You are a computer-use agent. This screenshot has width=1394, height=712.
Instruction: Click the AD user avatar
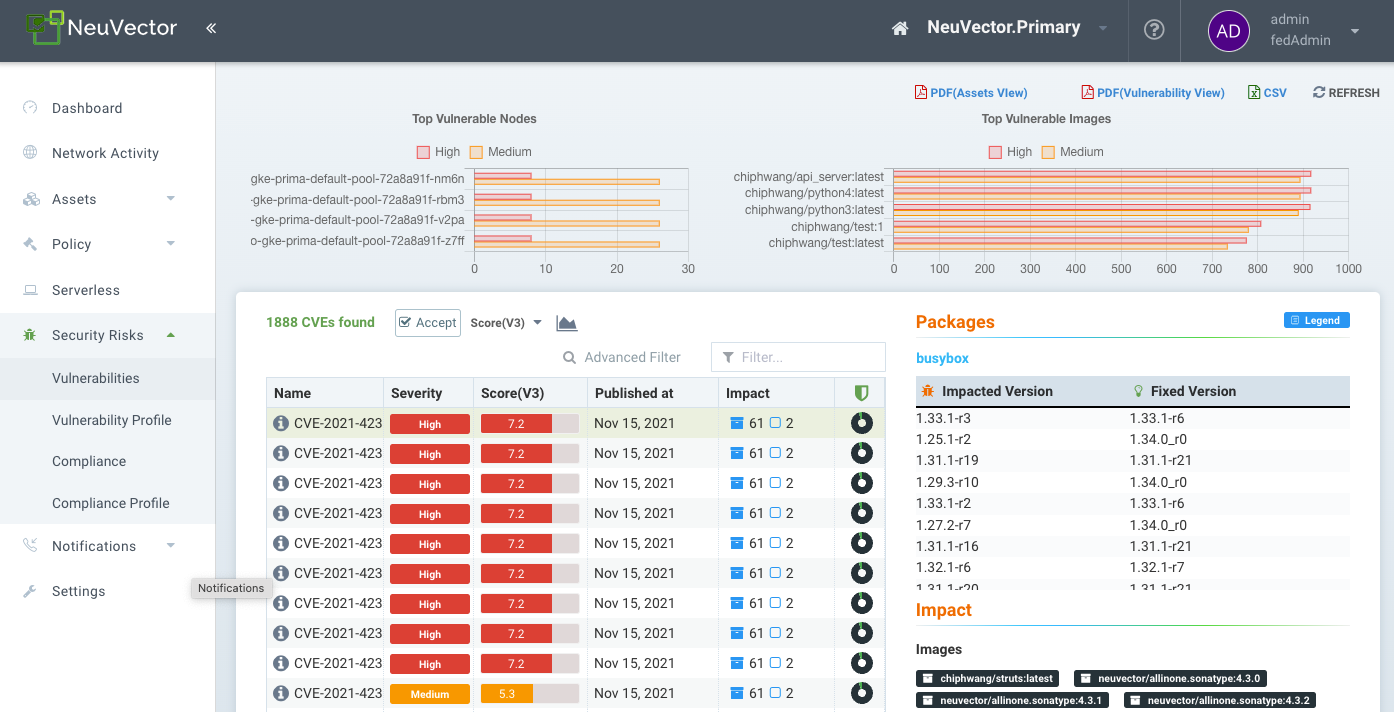pos(1228,31)
